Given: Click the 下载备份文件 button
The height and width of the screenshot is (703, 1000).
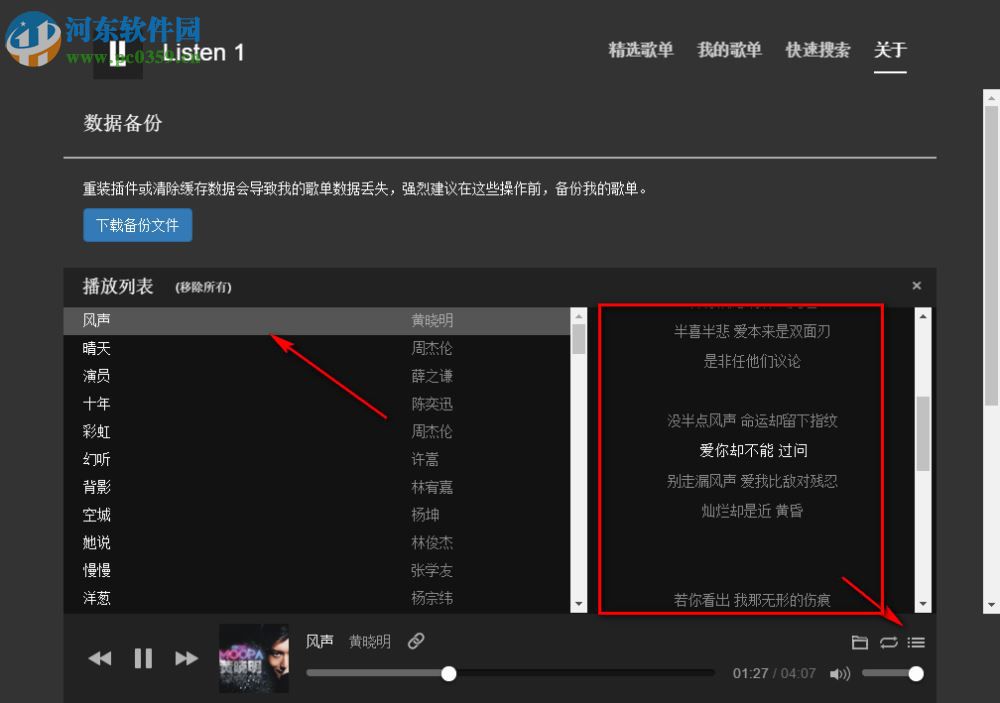Looking at the screenshot, I should (x=137, y=225).
